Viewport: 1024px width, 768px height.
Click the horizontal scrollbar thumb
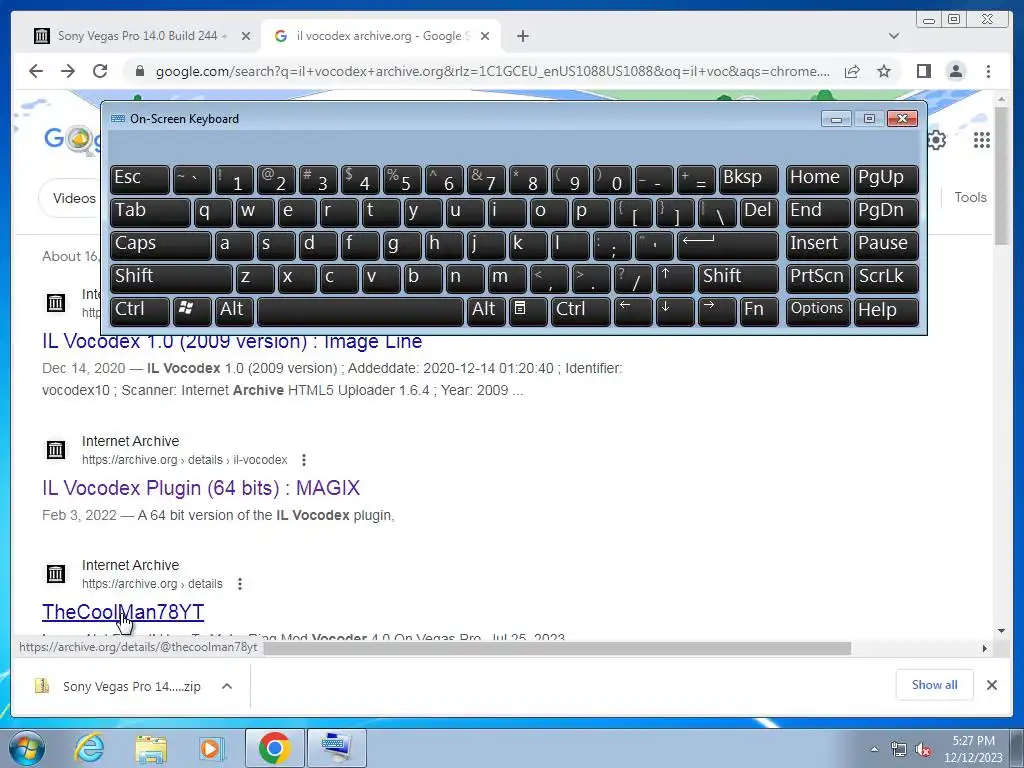click(x=557, y=648)
